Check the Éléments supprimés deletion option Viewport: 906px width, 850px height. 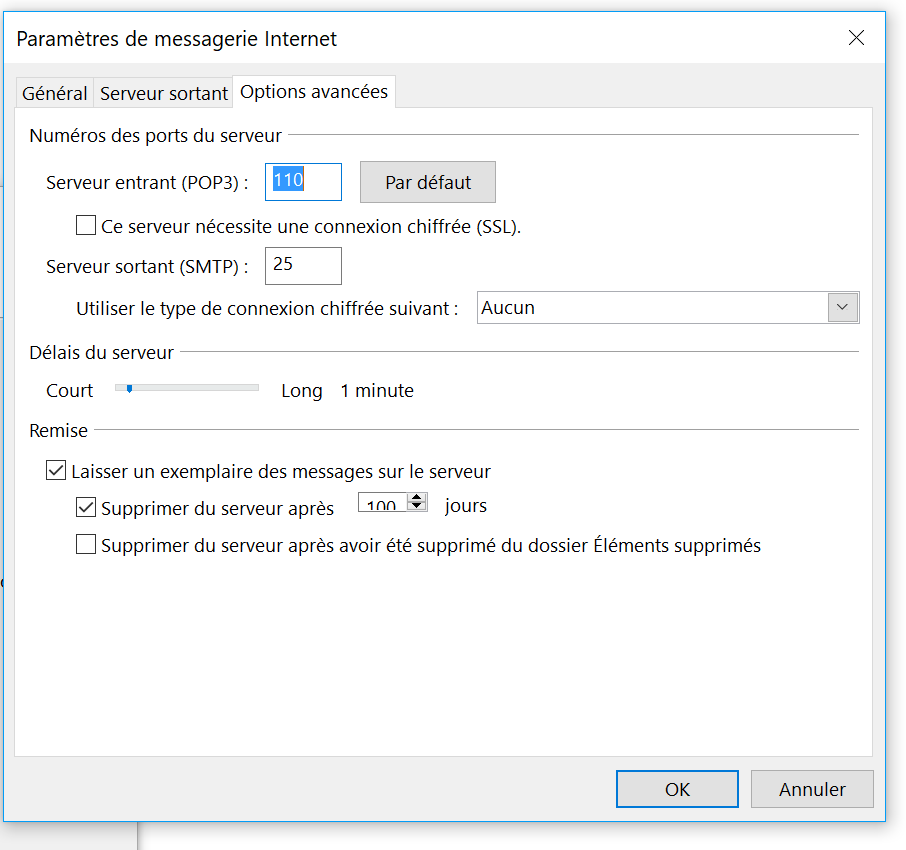pyautogui.click(x=86, y=545)
